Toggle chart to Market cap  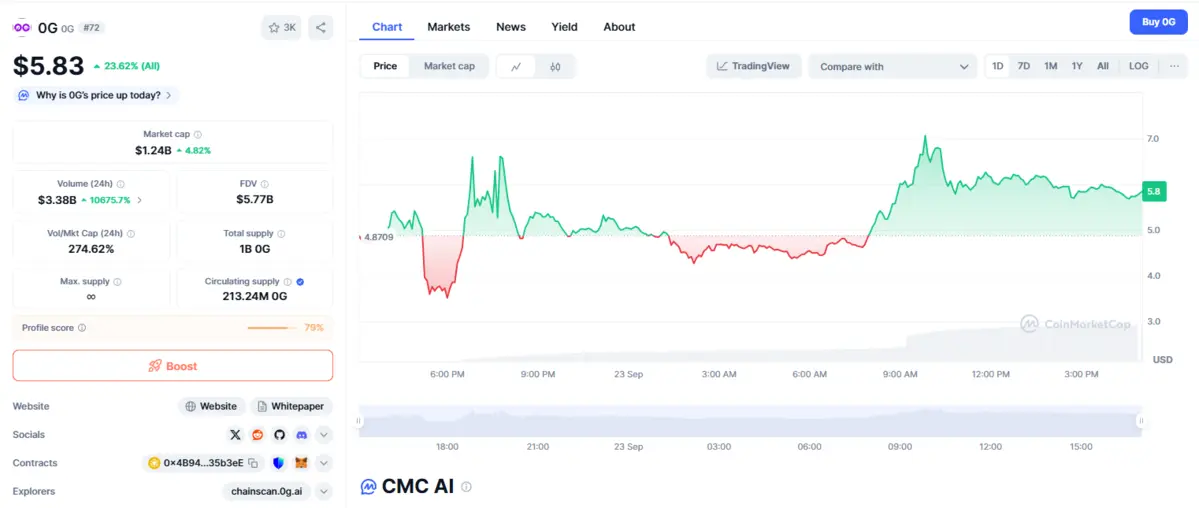coord(449,66)
